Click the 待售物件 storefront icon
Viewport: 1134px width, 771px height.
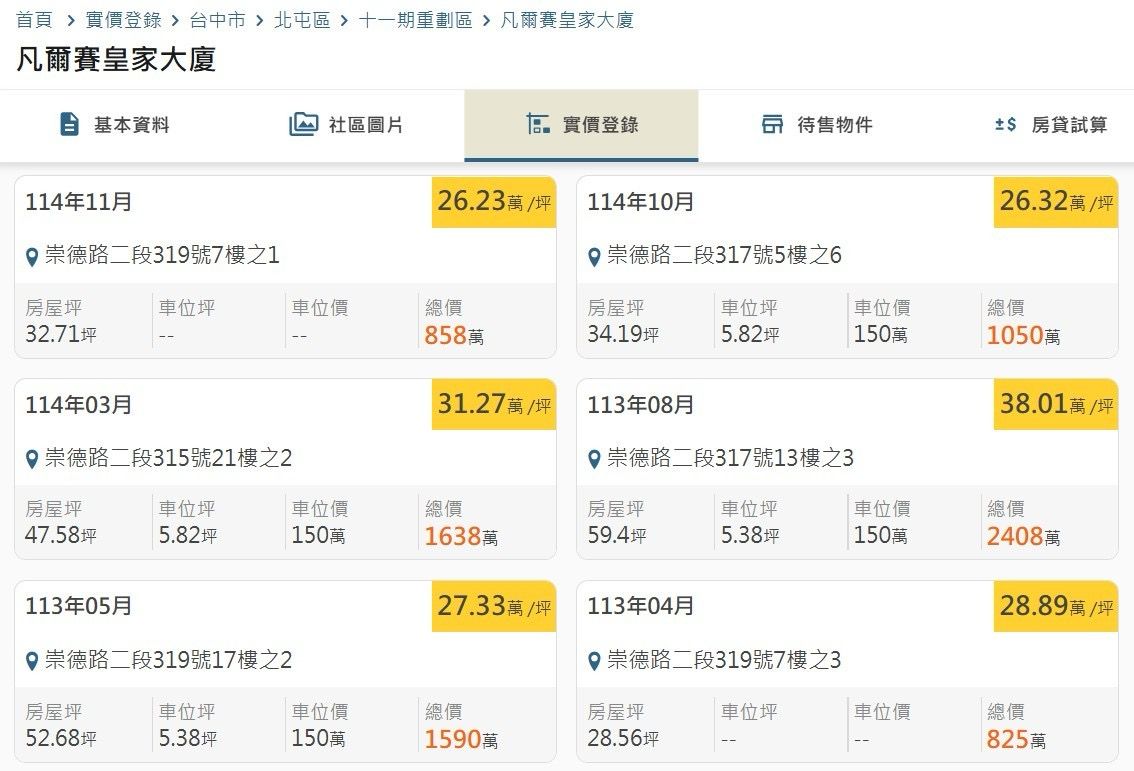tap(772, 125)
